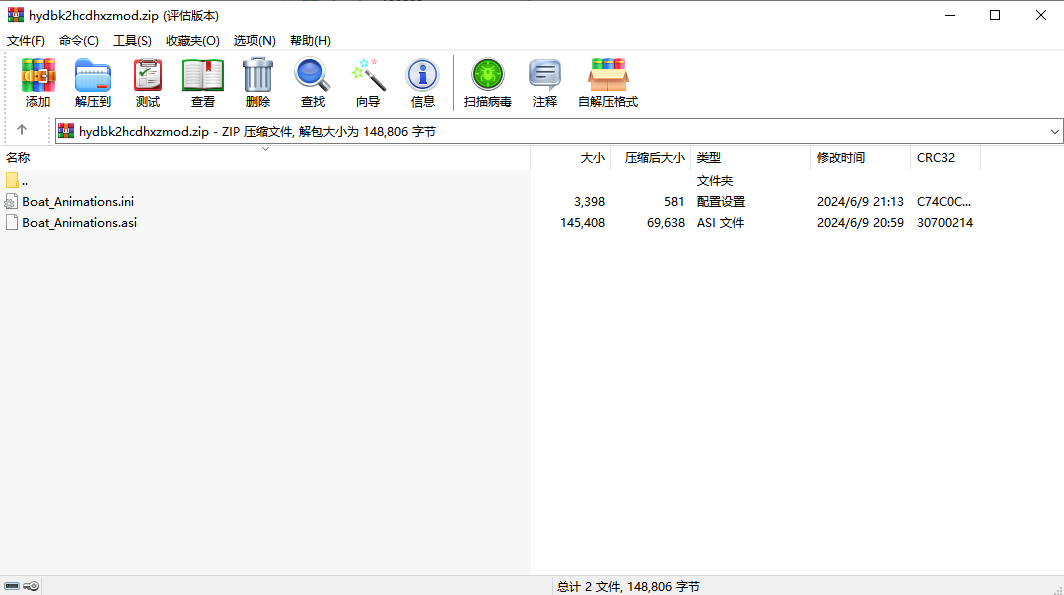The image size is (1064, 595).
Task: Open the Help (帮助) menu
Action: click(x=310, y=41)
